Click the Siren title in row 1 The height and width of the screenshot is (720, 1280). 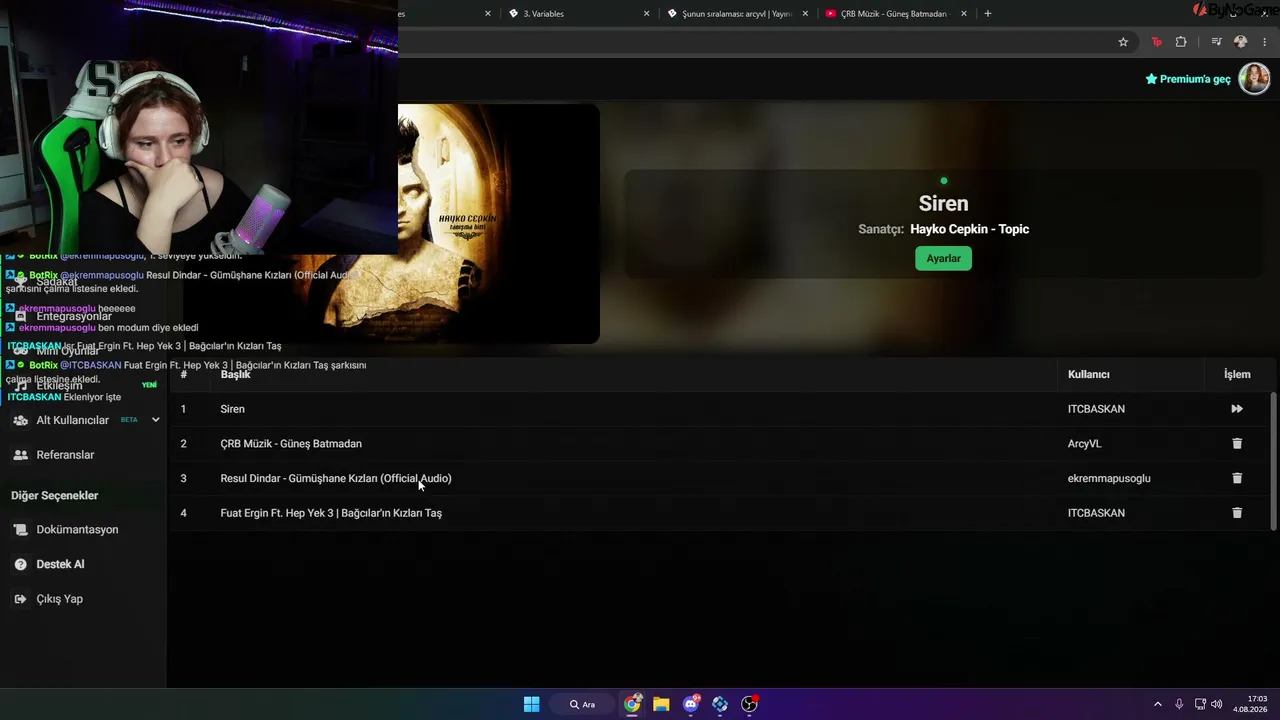pyautogui.click(x=232, y=409)
